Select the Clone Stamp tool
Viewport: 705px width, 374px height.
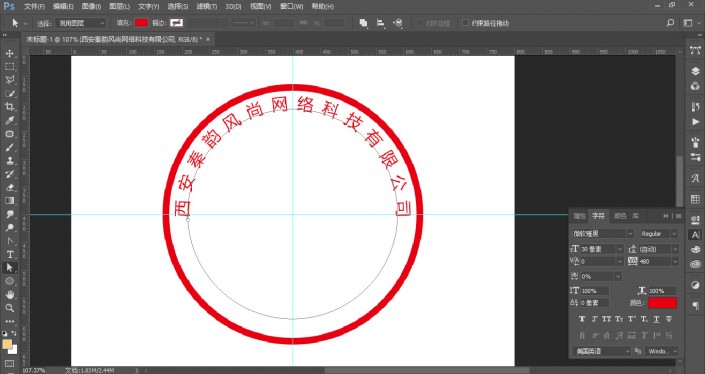[x=9, y=160]
